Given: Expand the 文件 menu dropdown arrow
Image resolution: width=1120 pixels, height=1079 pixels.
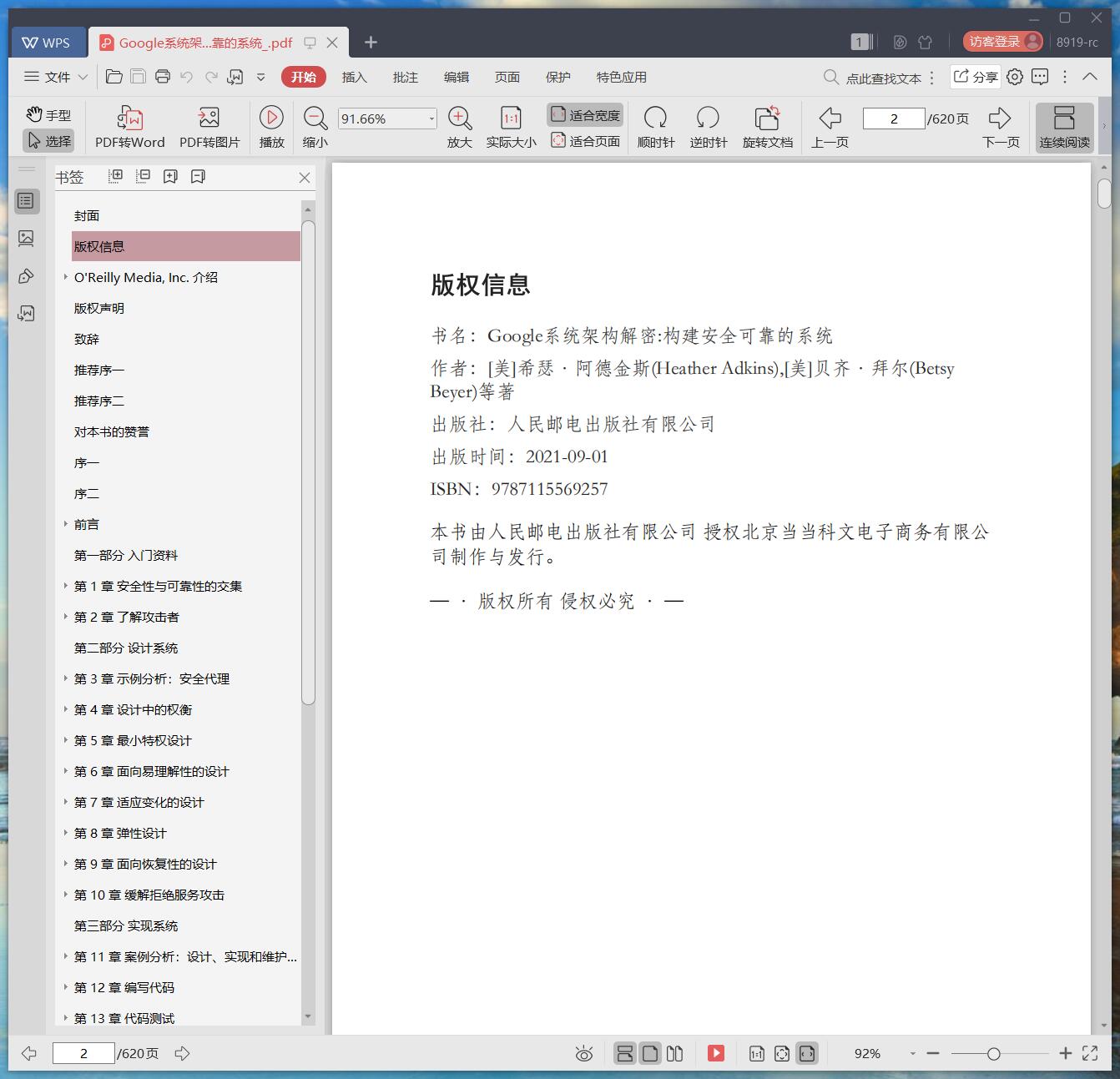Looking at the screenshot, I should [x=83, y=77].
